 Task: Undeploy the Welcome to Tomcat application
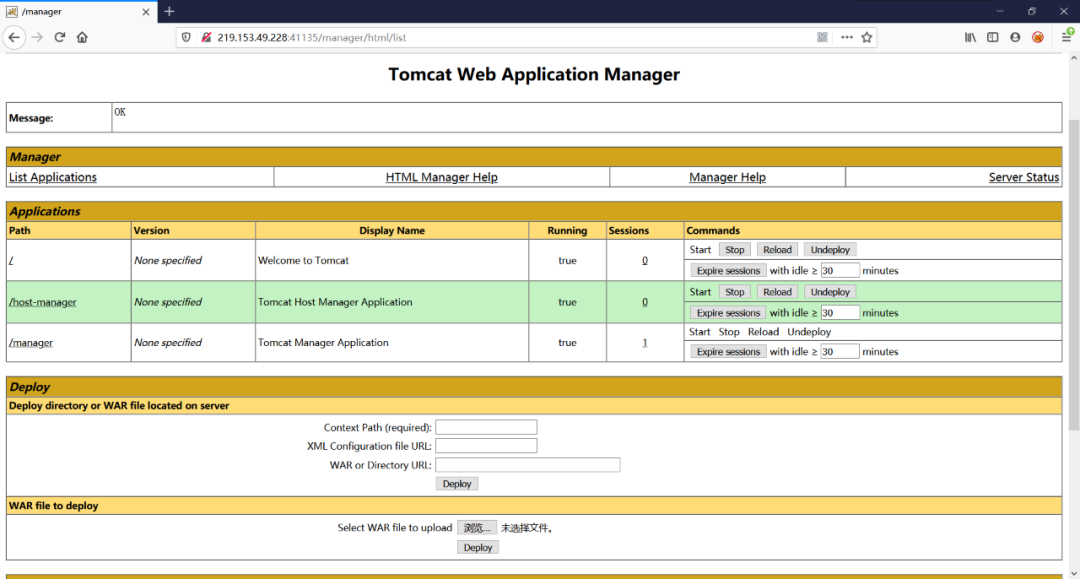pos(830,250)
